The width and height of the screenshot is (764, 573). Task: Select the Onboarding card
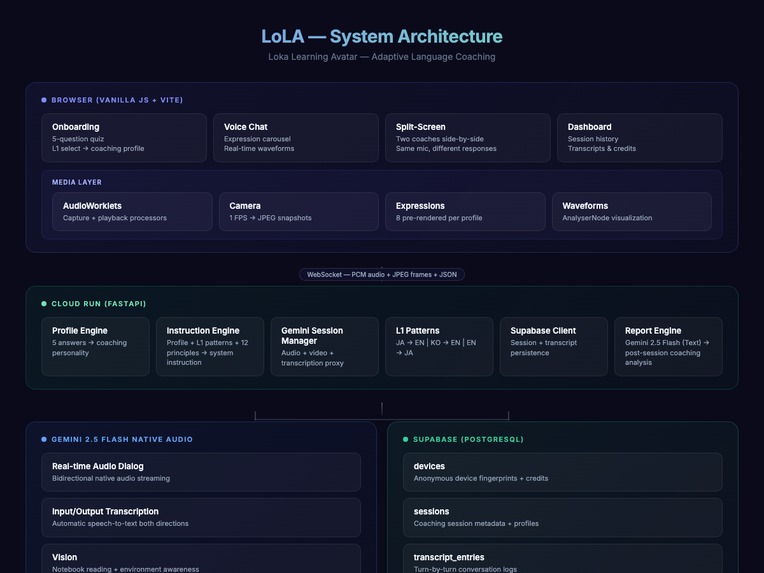[124, 138]
